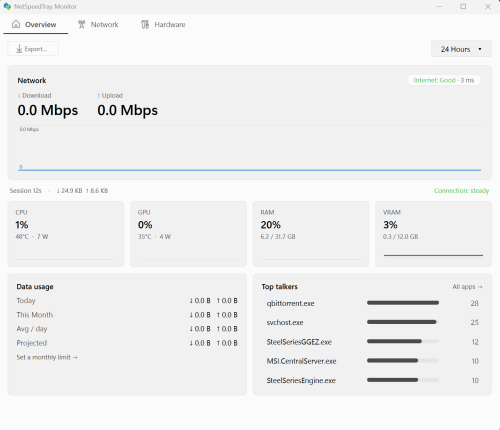Click the VRAM 3% card
The image size is (500, 430).
[433, 234]
